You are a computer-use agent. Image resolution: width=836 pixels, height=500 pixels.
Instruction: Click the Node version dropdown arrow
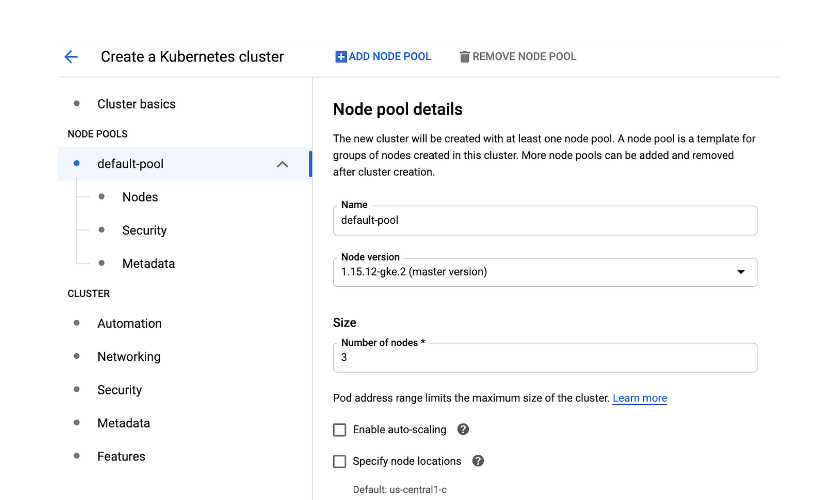tap(741, 272)
